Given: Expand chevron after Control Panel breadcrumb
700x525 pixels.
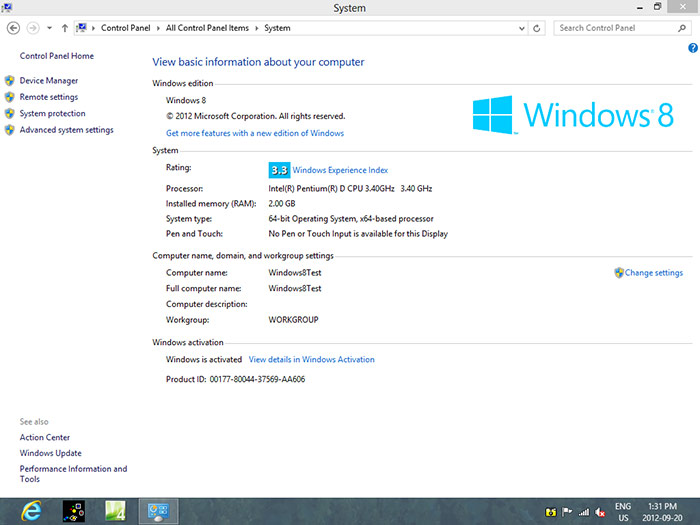Looking at the screenshot, I should (x=158, y=28).
